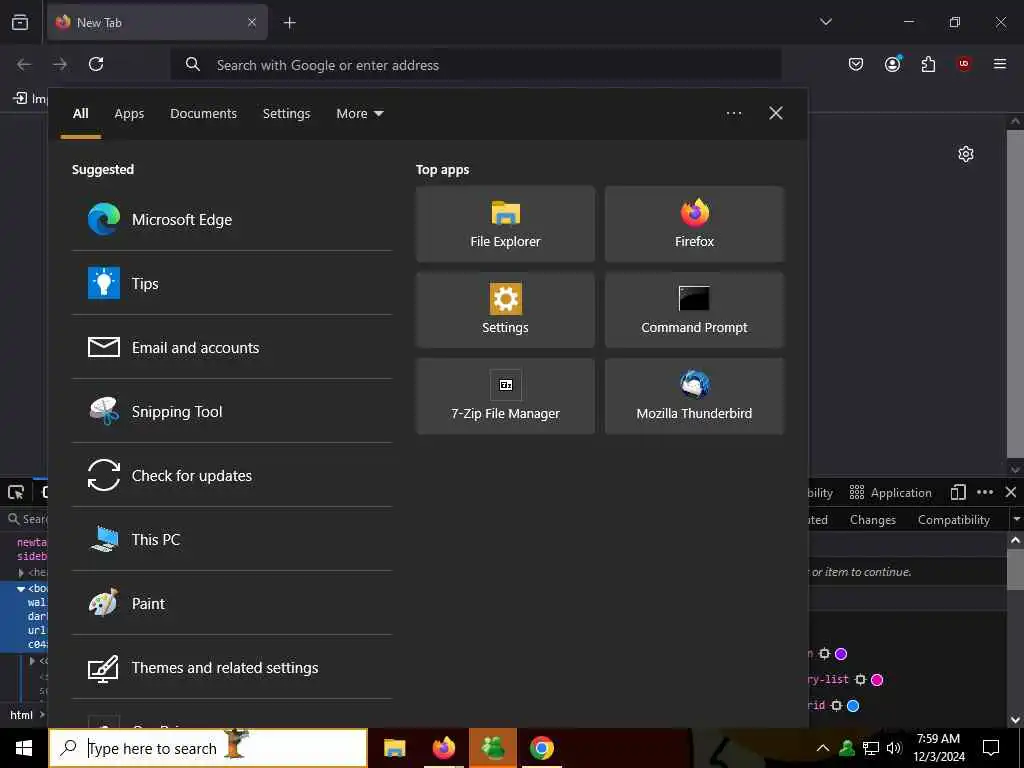Open the Tips app suggestion

231,283
